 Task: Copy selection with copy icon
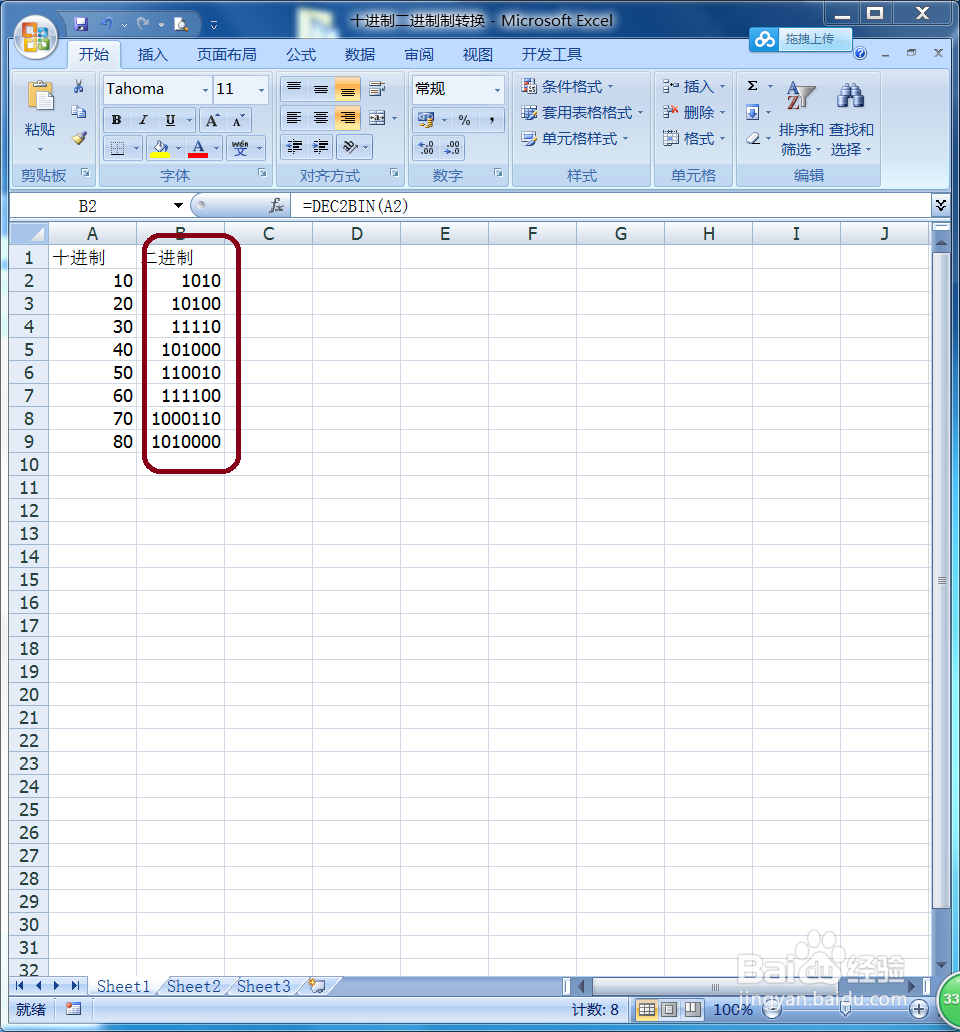tap(79, 112)
